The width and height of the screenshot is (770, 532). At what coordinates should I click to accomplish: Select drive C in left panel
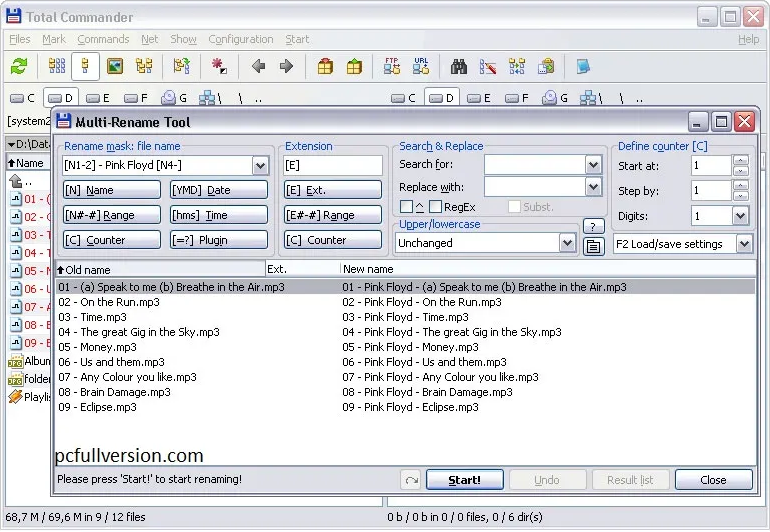[23, 98]
